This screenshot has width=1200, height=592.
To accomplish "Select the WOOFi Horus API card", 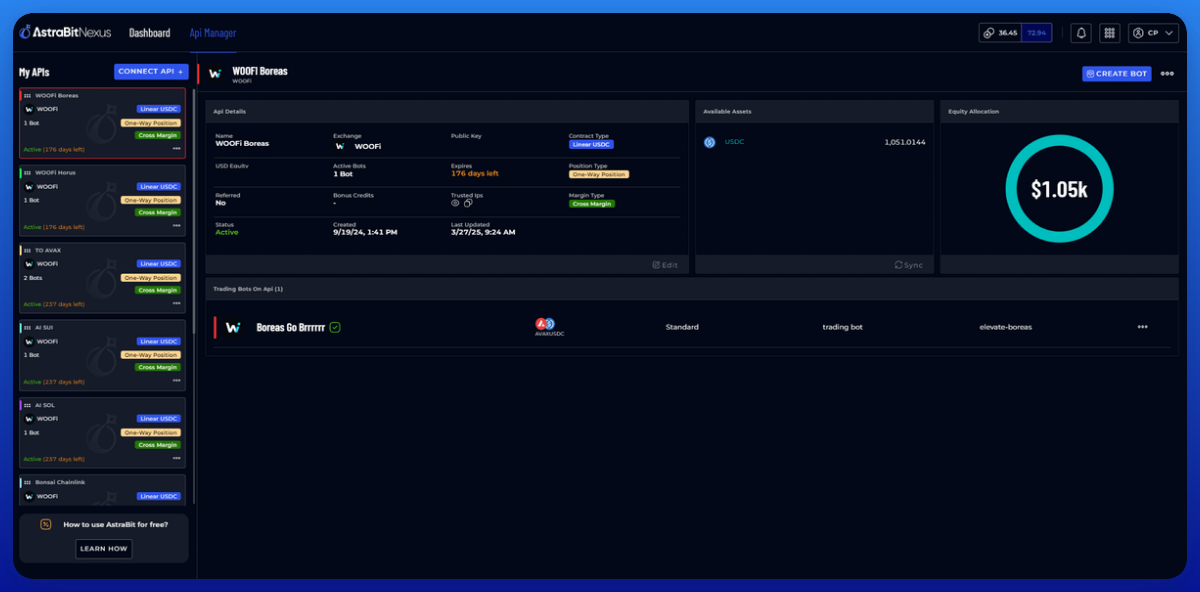I will pyautogui.click(x=102, y=201).
